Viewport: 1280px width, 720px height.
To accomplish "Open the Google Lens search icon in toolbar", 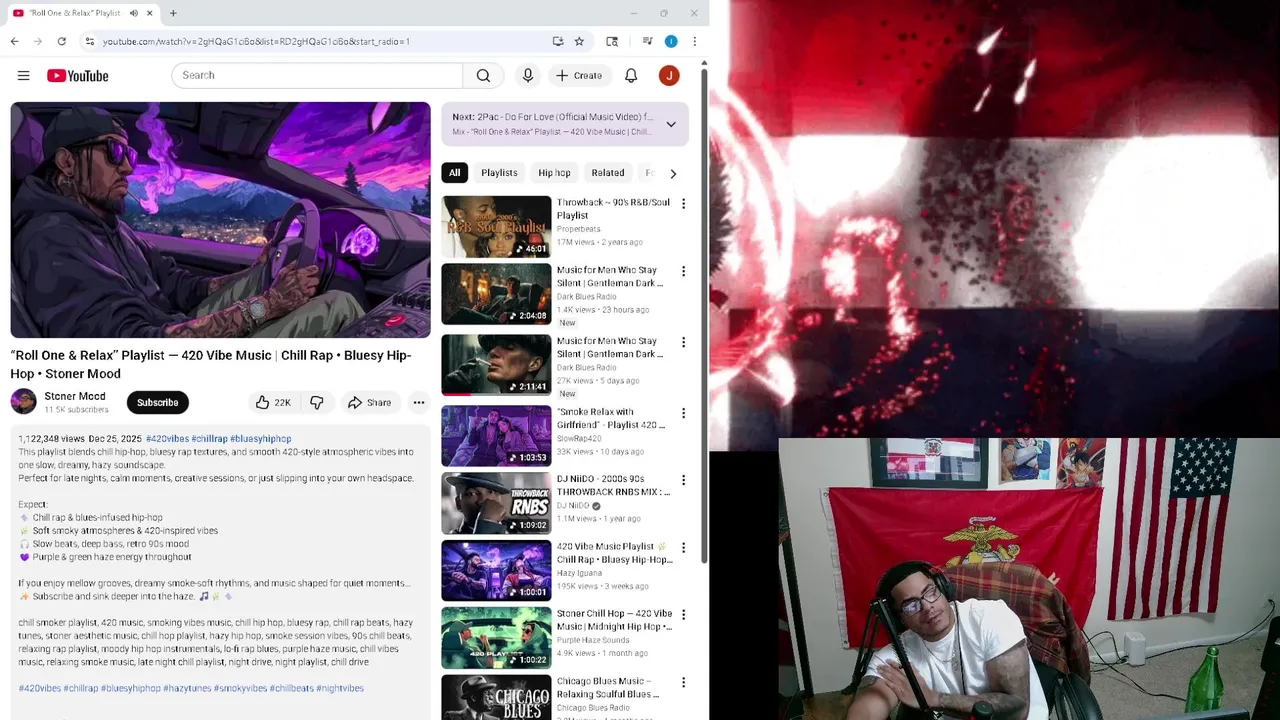I will (612, 41).
